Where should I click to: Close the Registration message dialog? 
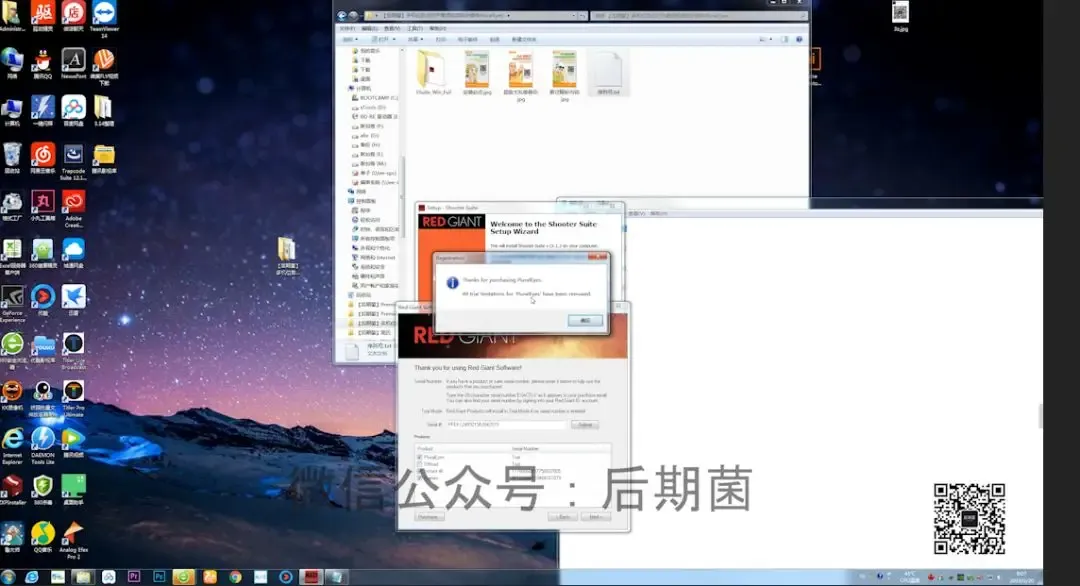[x=599, y=258]
